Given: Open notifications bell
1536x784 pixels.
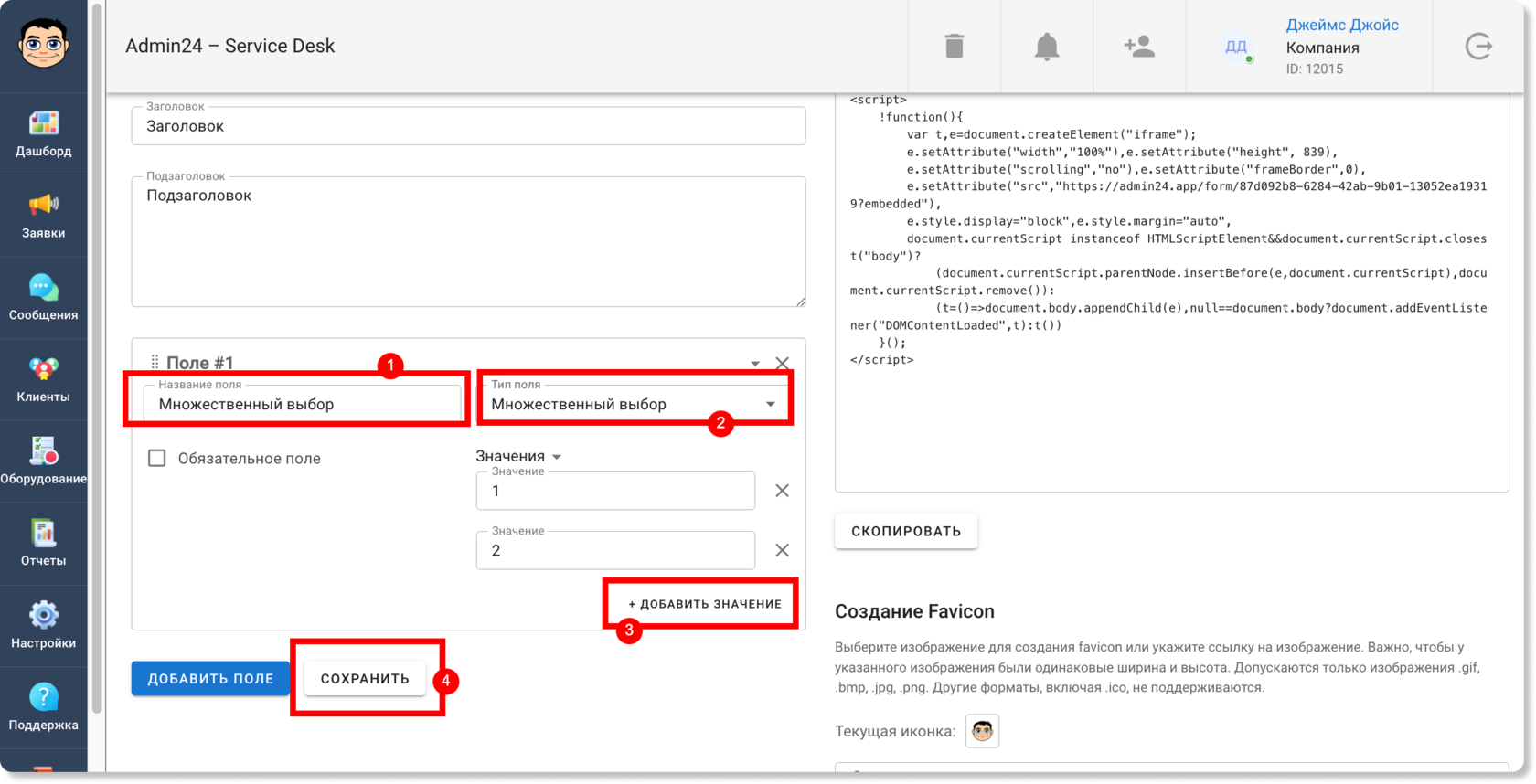Looking at the screenshot, I should pyautogui.click(x=1047, y=46).
